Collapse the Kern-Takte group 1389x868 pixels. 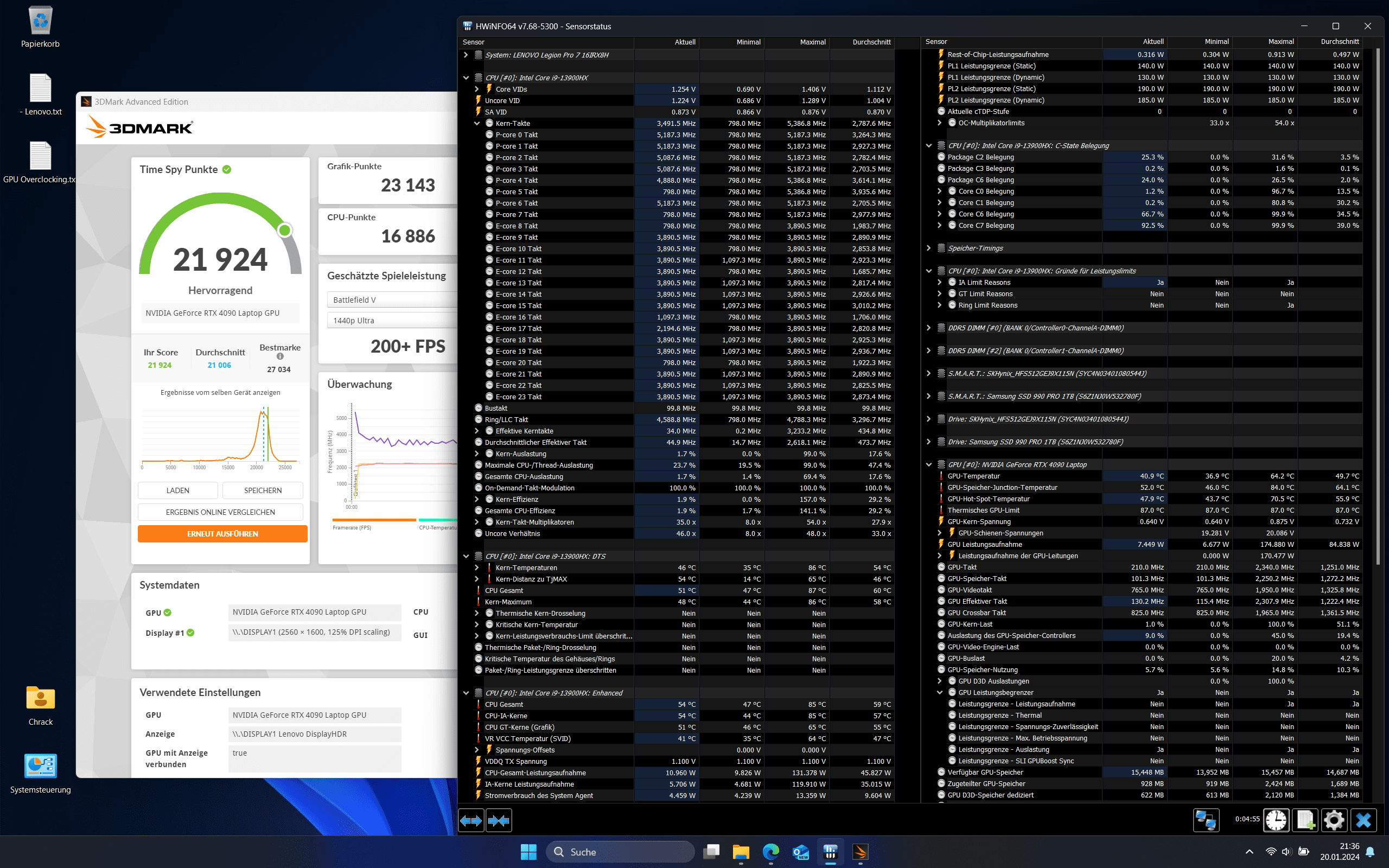[x=476, y=124]
